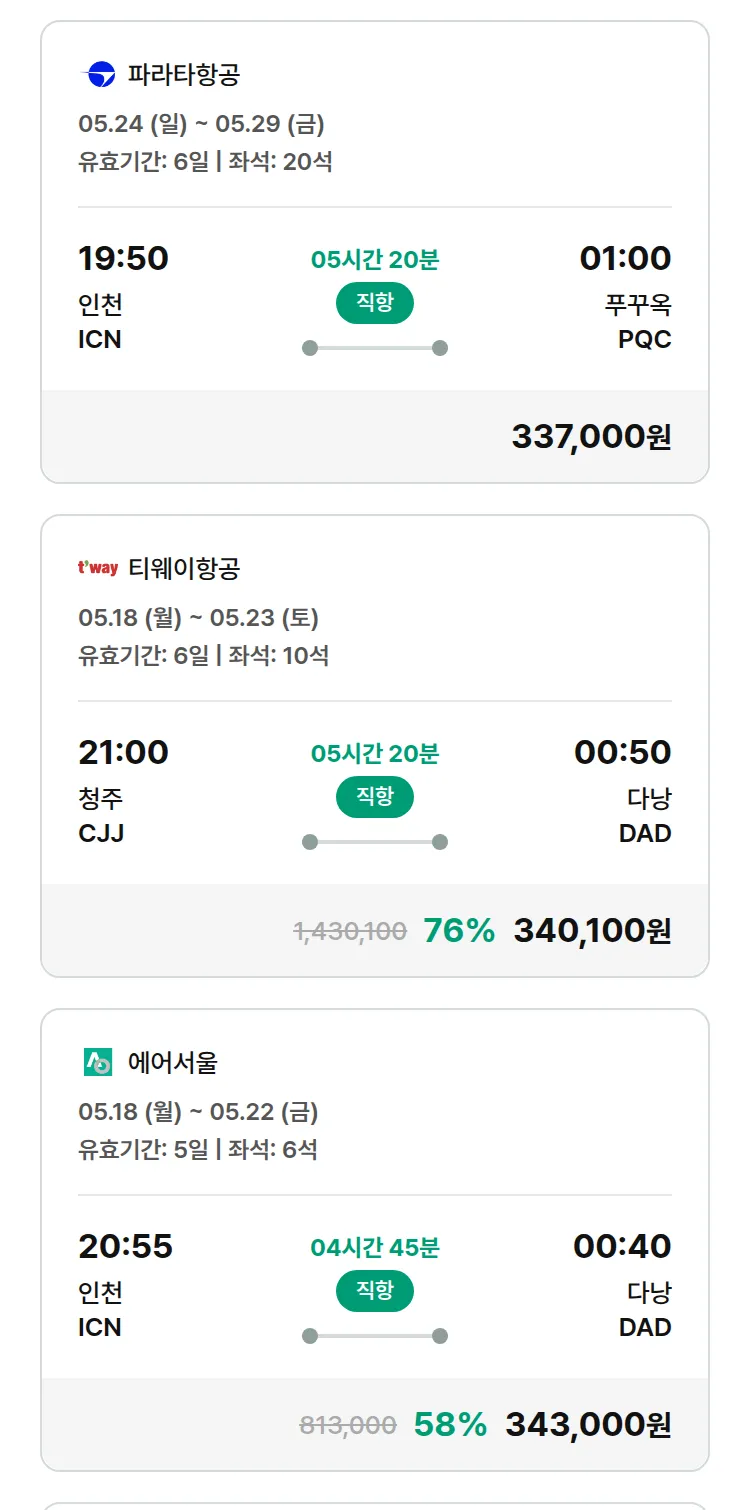Click the 파라타항공 airline name
750x1510 pixels.
click(x=184, y=74)
